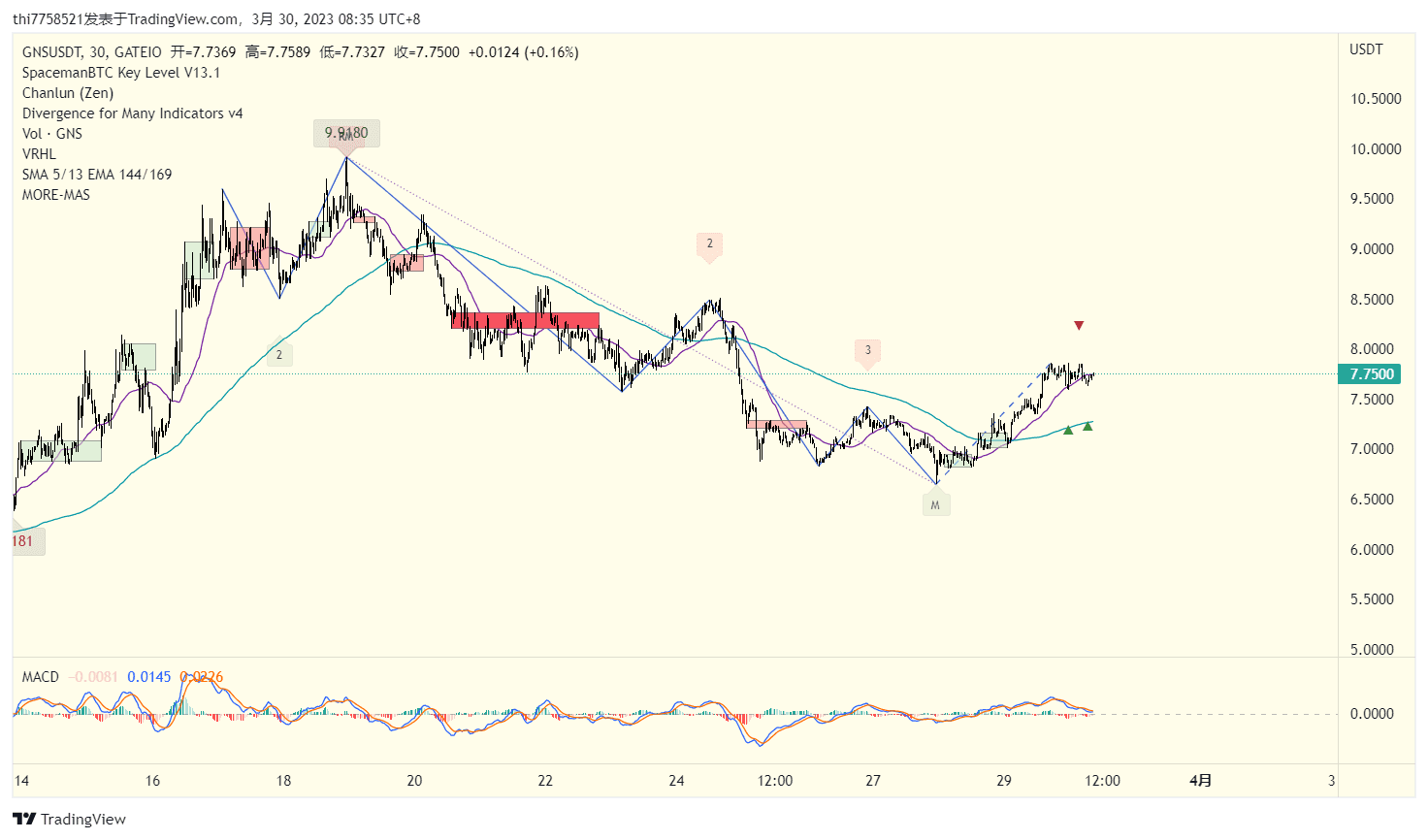The height and width of the screenshot is (840, 1428).
Task: Click the change value +0.0124 (+0.16%)
Action: pos(524,52)
